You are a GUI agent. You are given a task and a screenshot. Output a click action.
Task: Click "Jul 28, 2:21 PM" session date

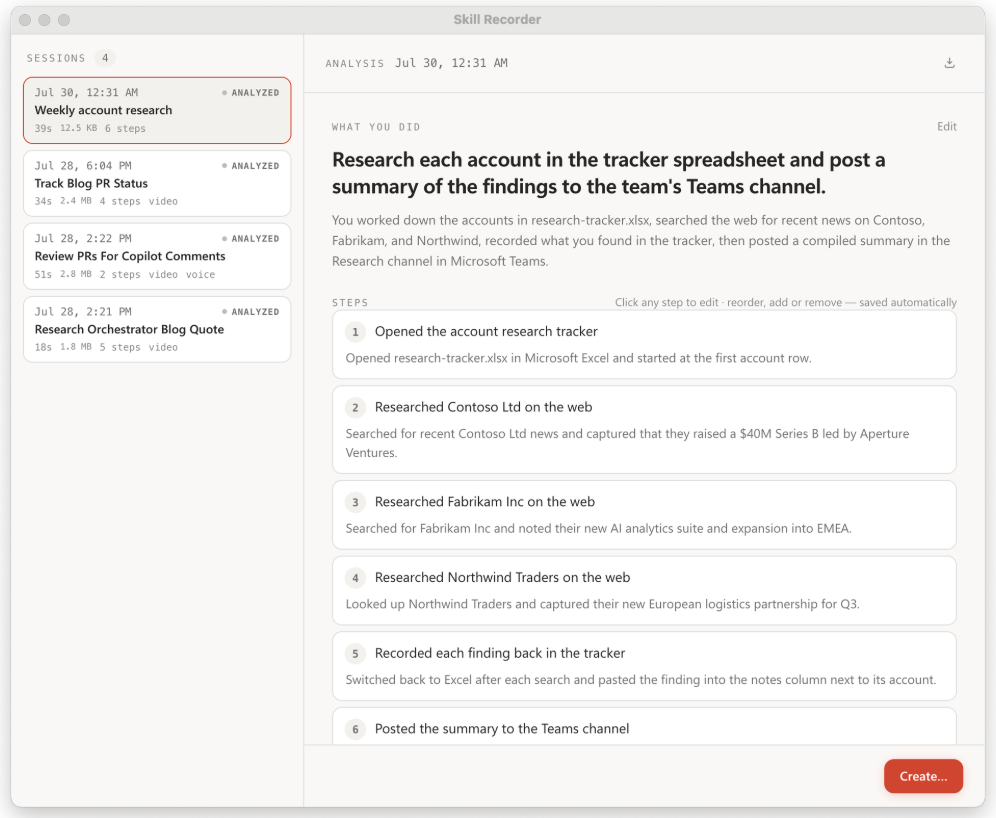(x=83, y=311)
